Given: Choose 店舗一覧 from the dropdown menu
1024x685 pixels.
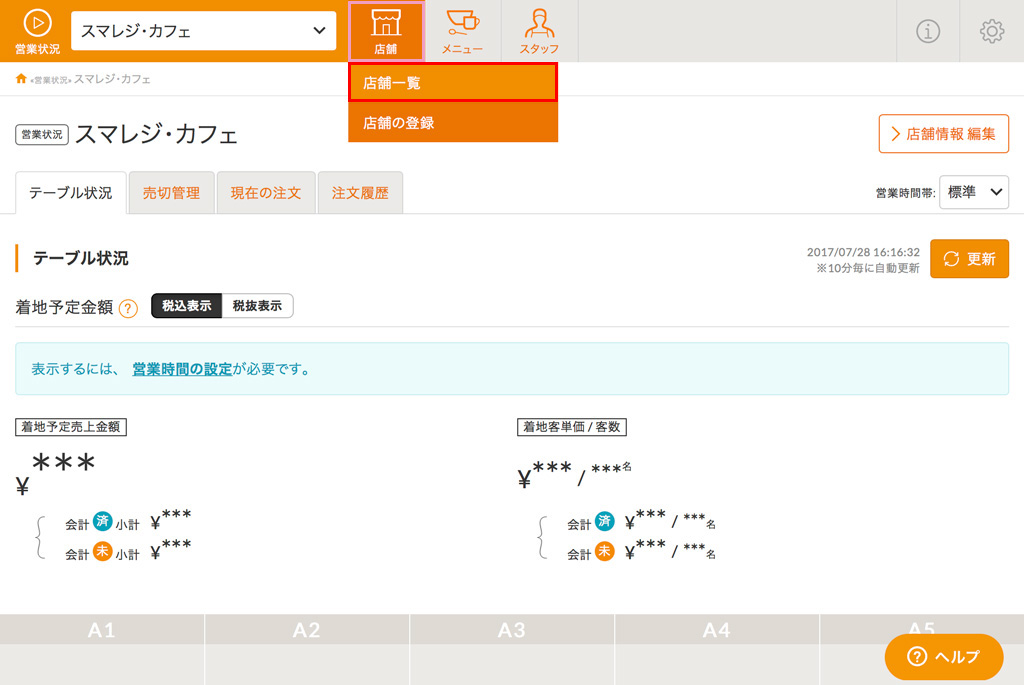Looking at the screenshot, I should click(x=453, y=82).
